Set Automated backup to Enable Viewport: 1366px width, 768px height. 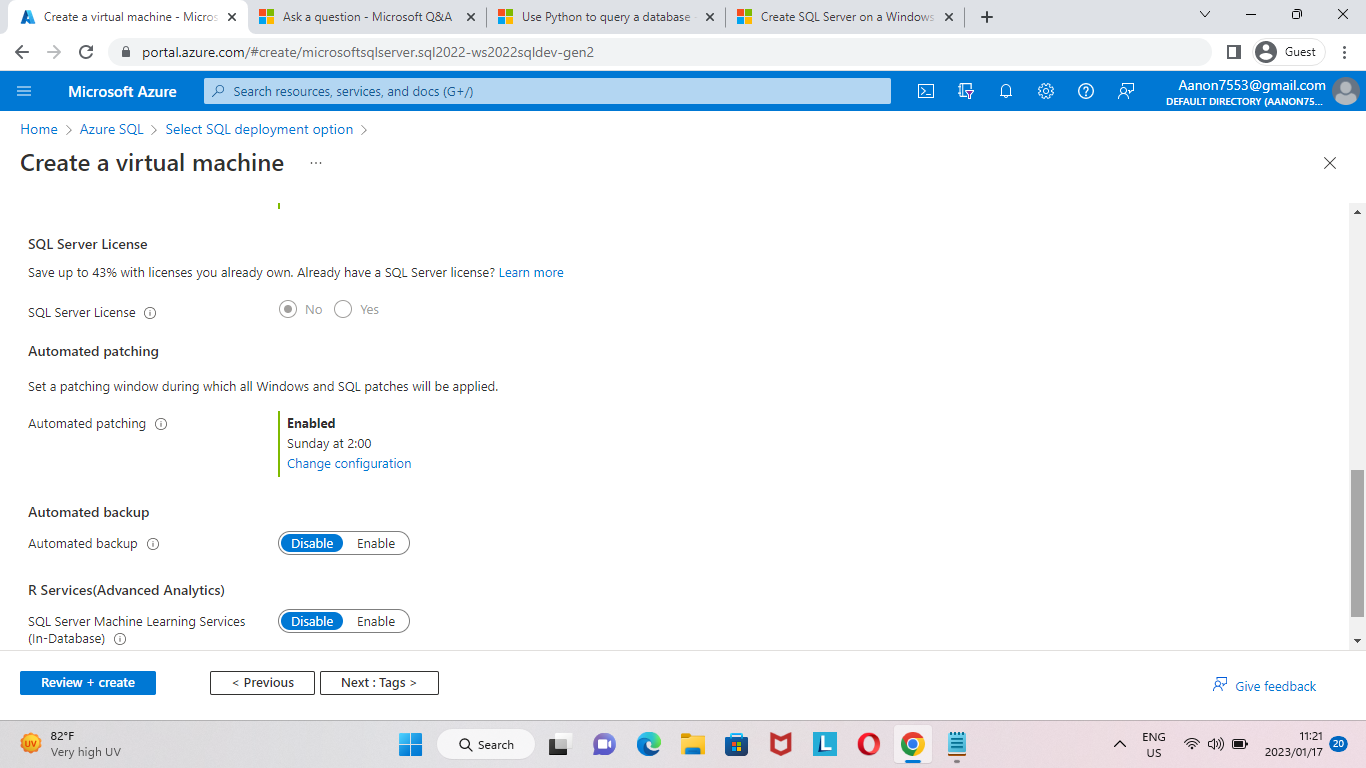point(376,544)
